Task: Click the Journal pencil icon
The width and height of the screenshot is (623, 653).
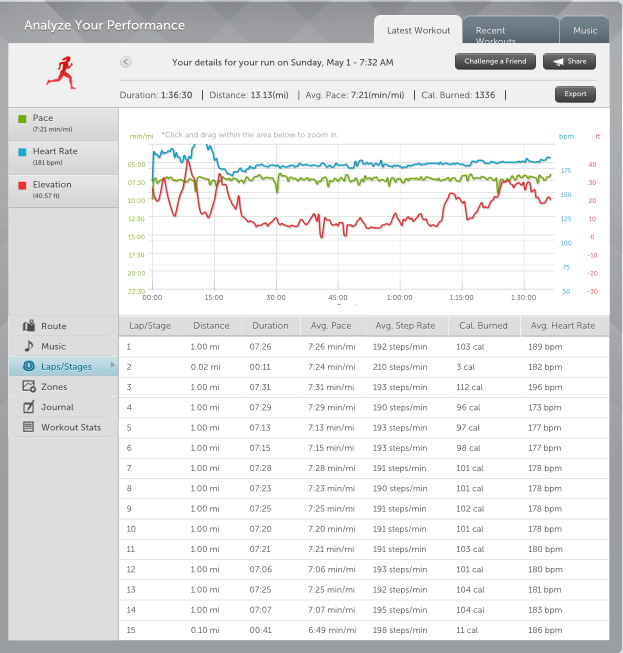Action: [x=29, y=406]
